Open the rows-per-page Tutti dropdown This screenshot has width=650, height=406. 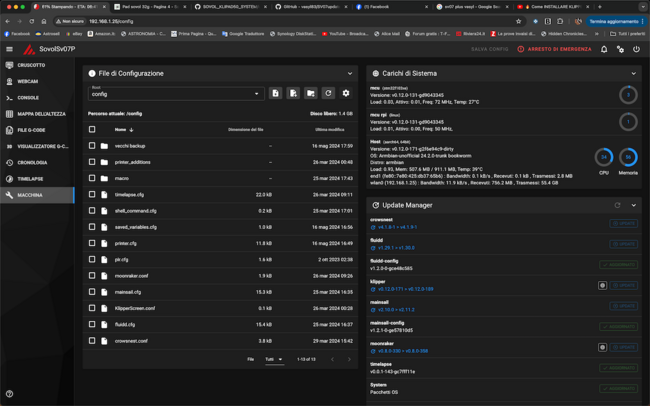tap(274, 359)
